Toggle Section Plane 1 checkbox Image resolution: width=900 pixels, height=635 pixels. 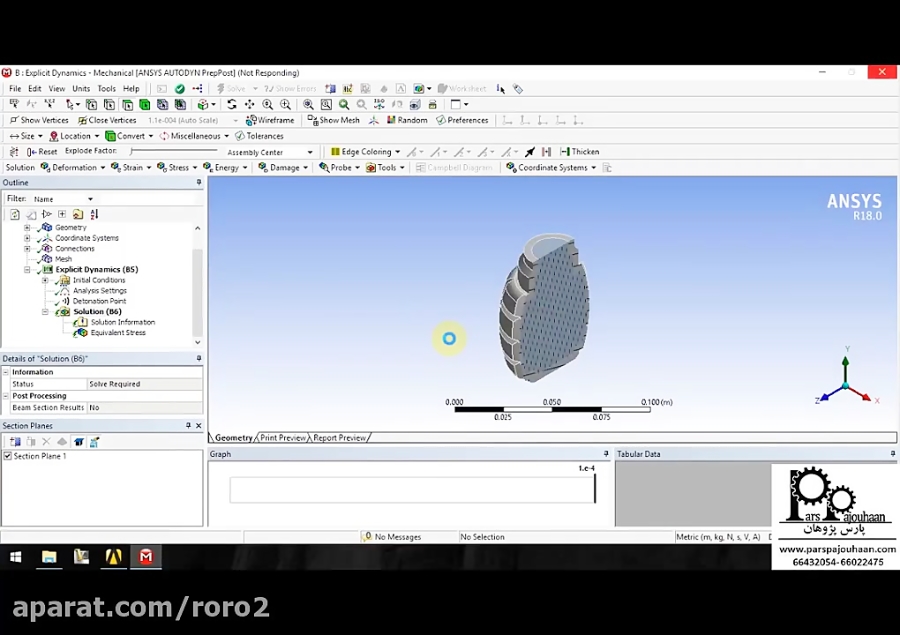coord(9,455)
